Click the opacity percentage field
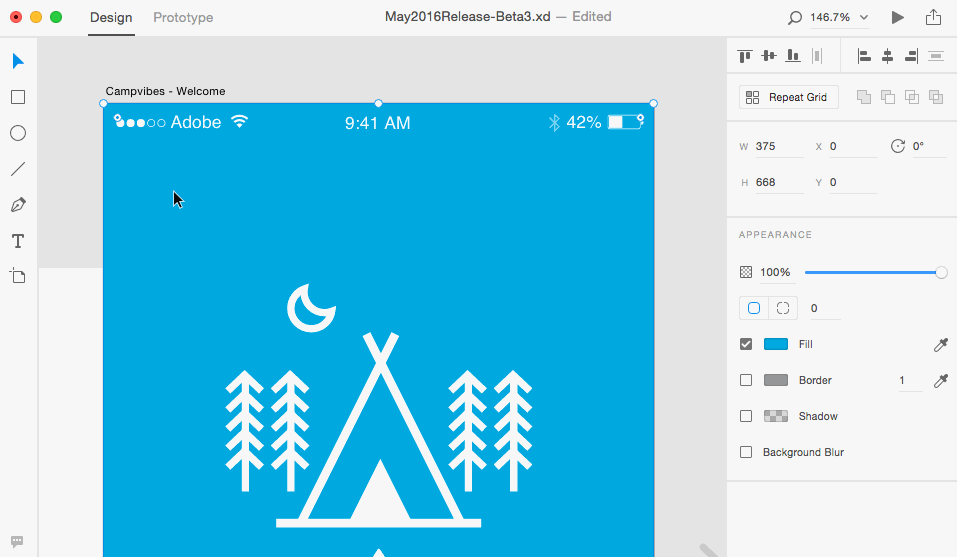This screenshot has width=957, height=557. pyautogui.click(x=777, y=273)
